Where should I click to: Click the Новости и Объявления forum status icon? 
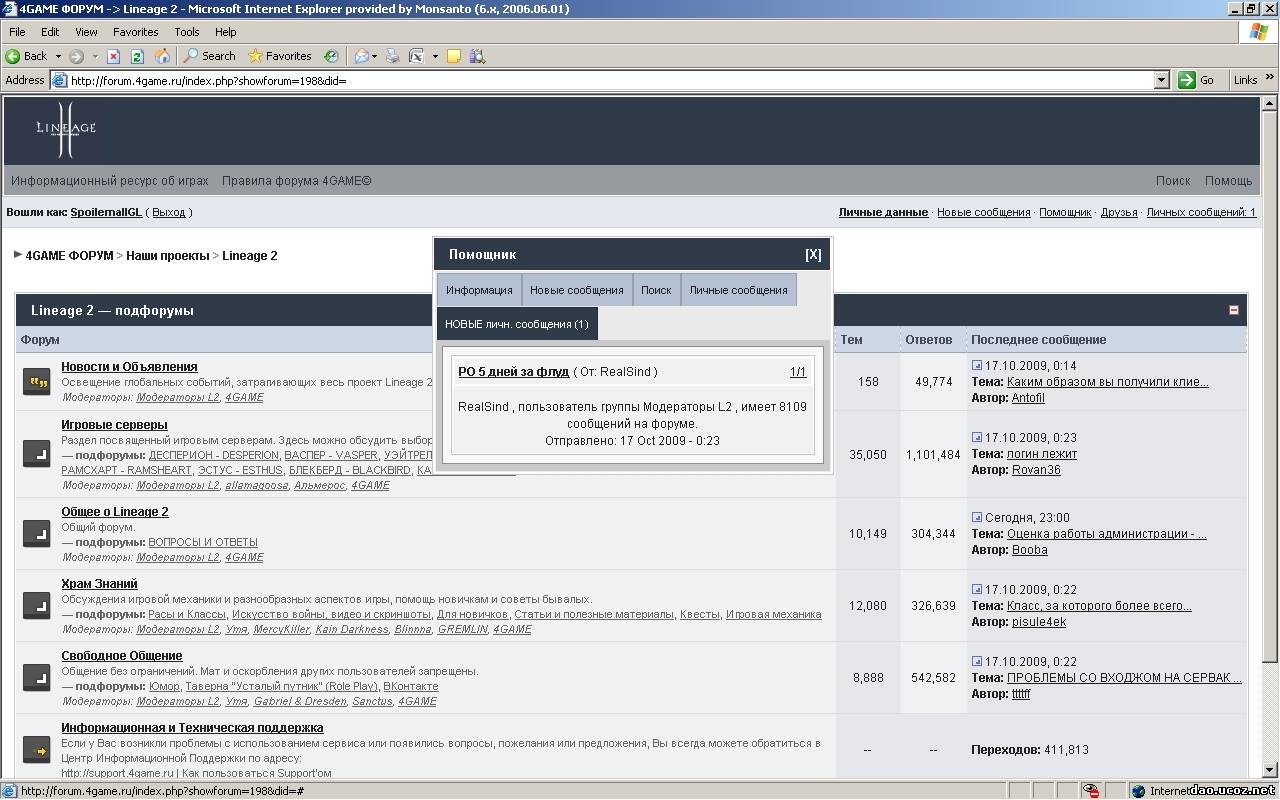(37, 382)
